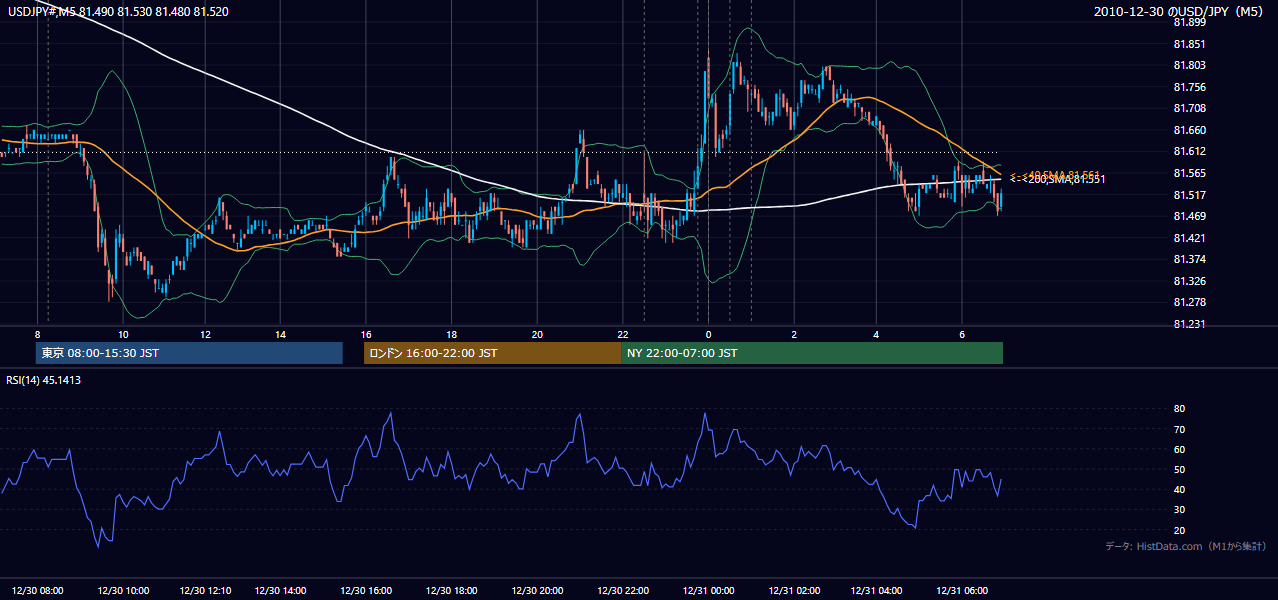
Task: Click hour tick '14' on price chart axis
Action: point(281,333)
